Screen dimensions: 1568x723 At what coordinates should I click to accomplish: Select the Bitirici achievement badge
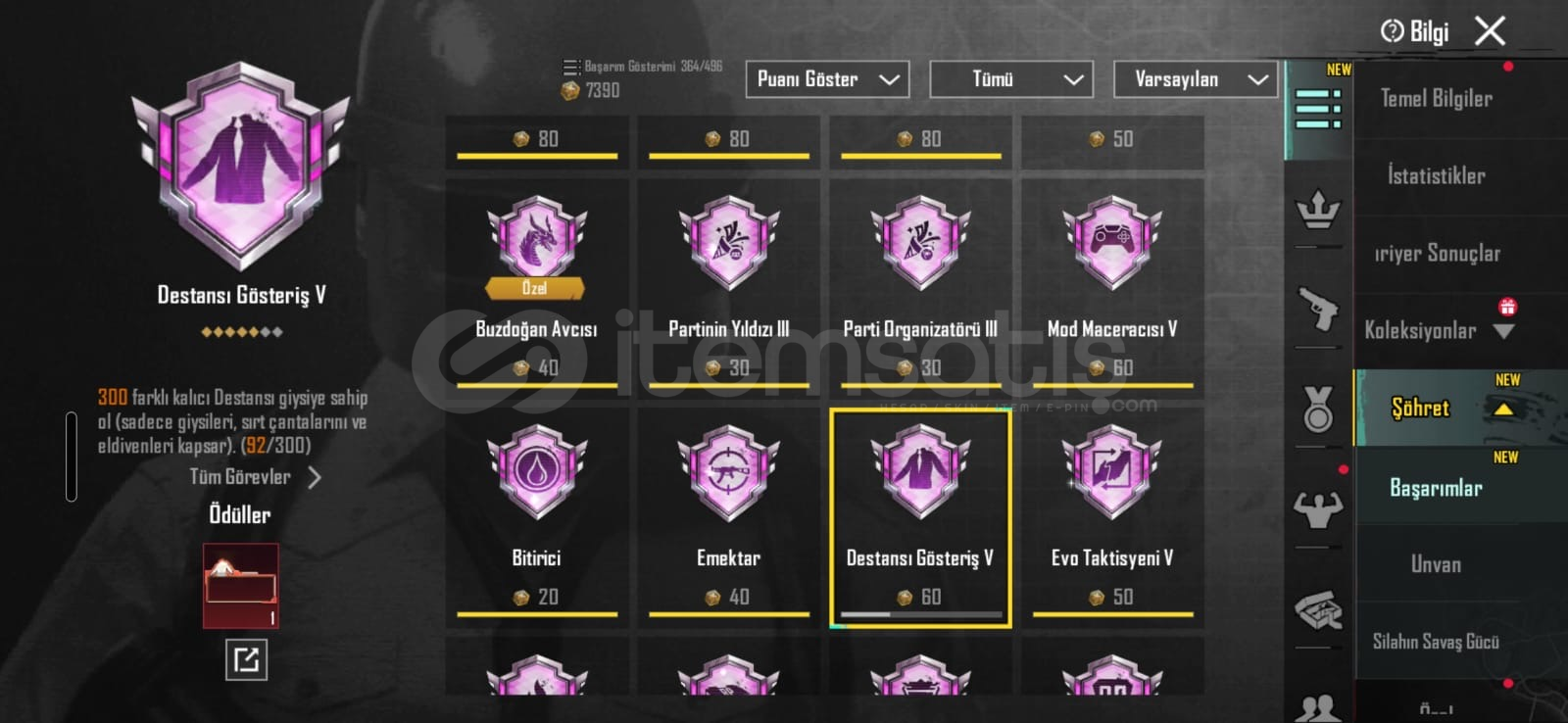tap(536, 472)
